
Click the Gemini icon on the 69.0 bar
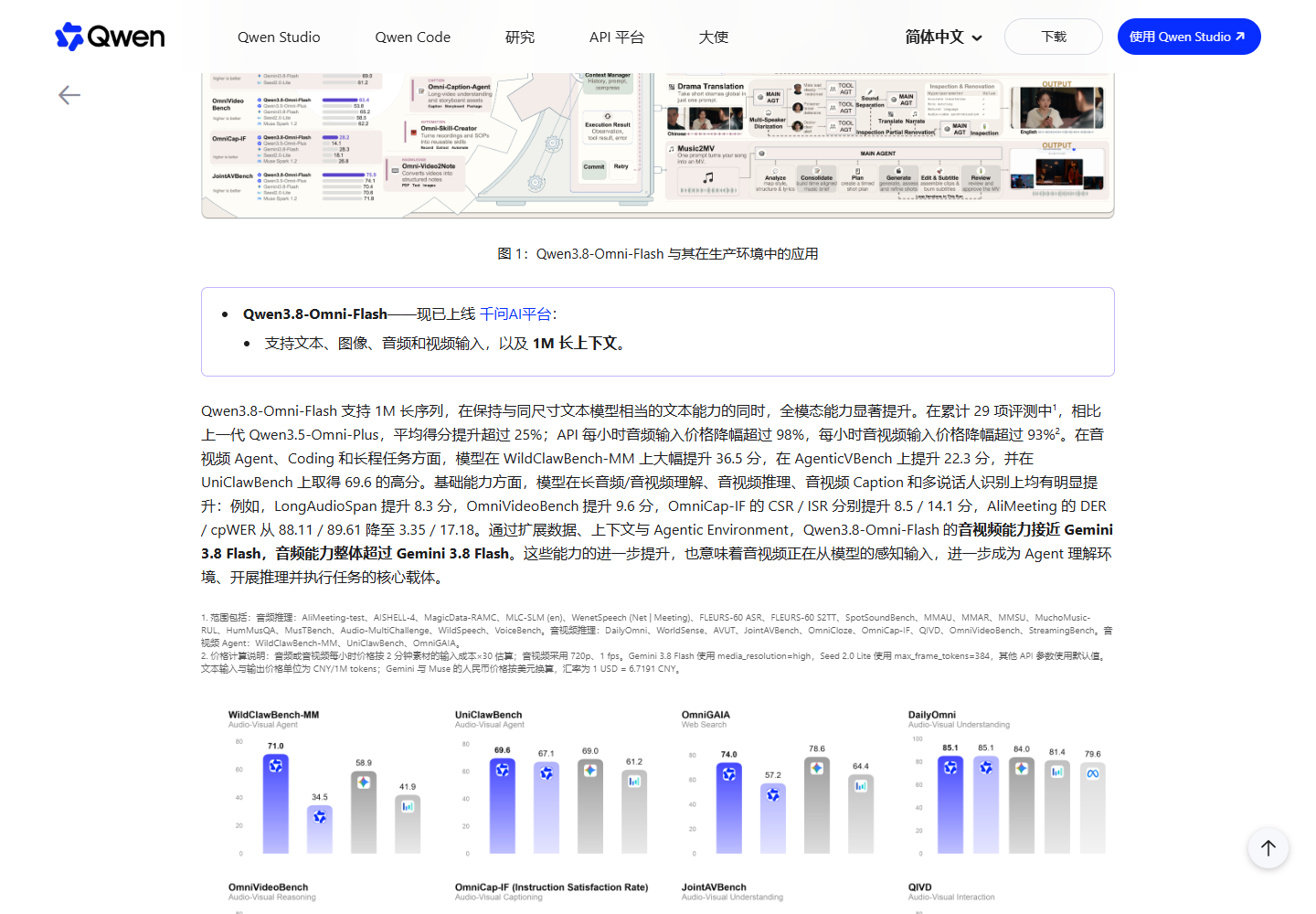click(x=590, y=771)
